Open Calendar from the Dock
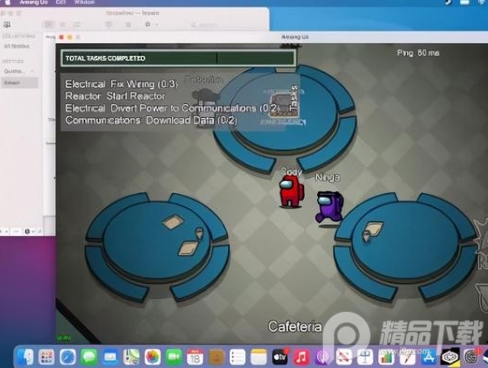The width and height of the screenshot is (488, 368). pyautogui.click(x=195, y=358)
